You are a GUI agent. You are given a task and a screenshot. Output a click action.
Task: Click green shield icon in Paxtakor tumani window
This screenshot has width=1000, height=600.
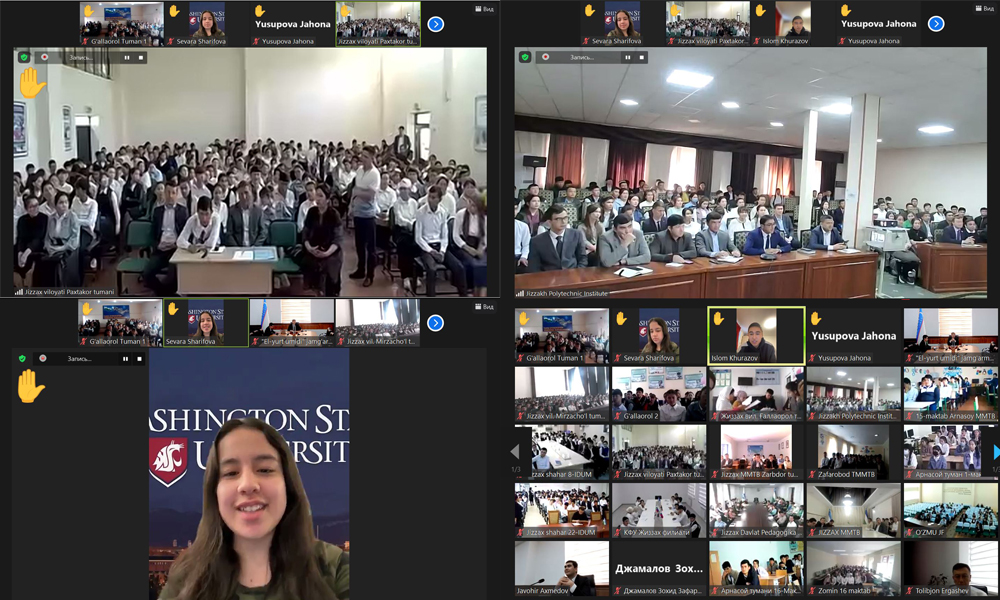point(24,57)
